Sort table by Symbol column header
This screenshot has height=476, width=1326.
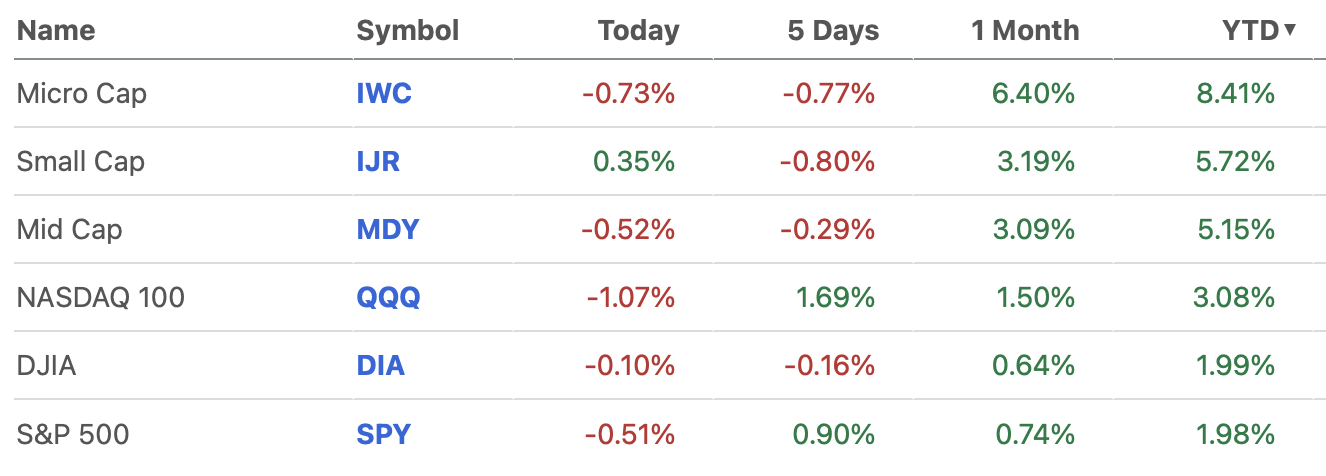(408, 31)
